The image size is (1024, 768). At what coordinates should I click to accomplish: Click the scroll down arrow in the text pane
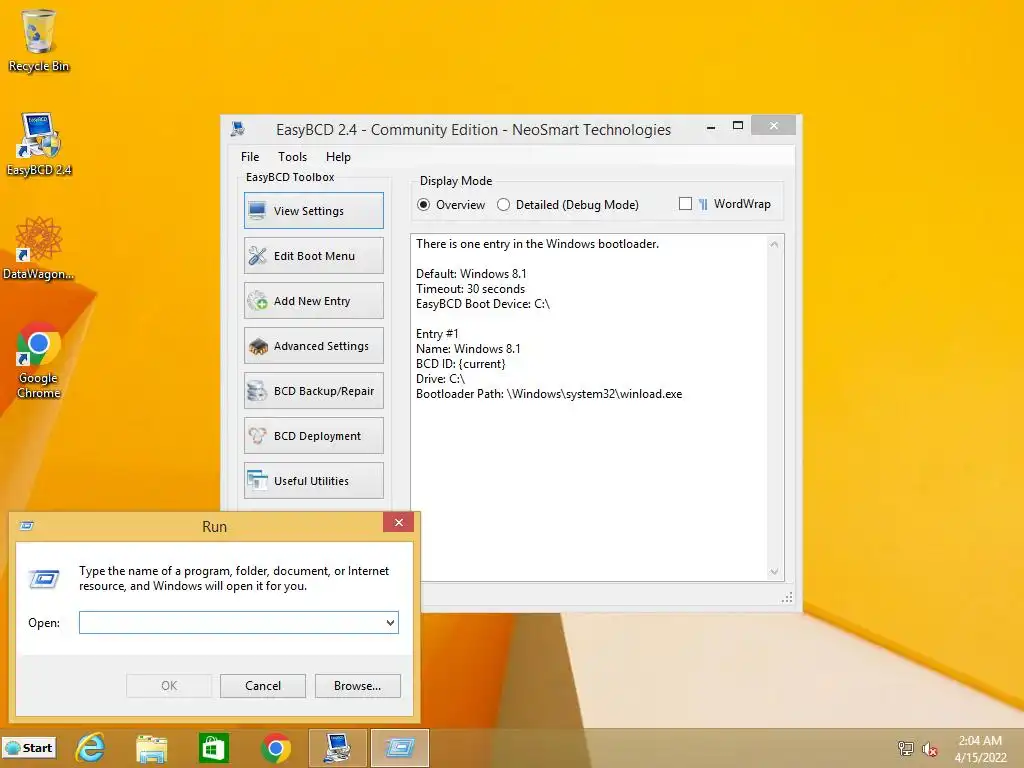pos(774,571)
